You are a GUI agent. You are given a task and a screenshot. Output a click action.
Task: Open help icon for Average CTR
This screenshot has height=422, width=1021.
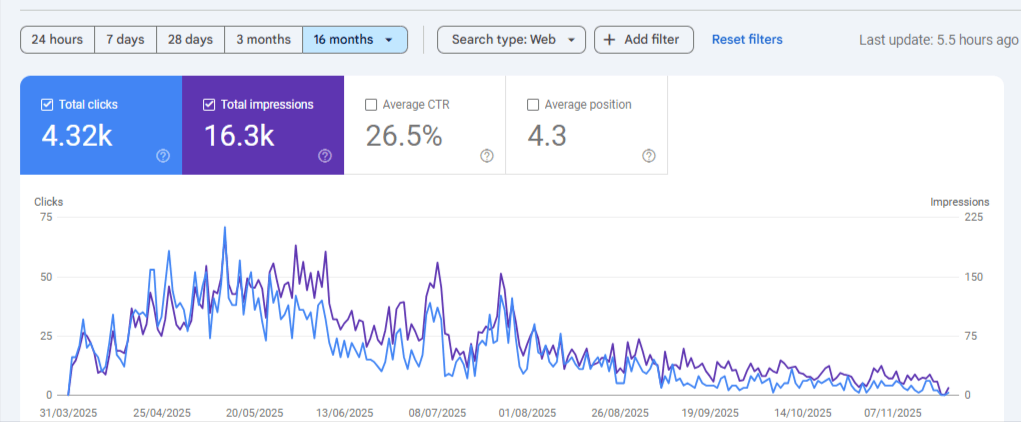[487, 156]
